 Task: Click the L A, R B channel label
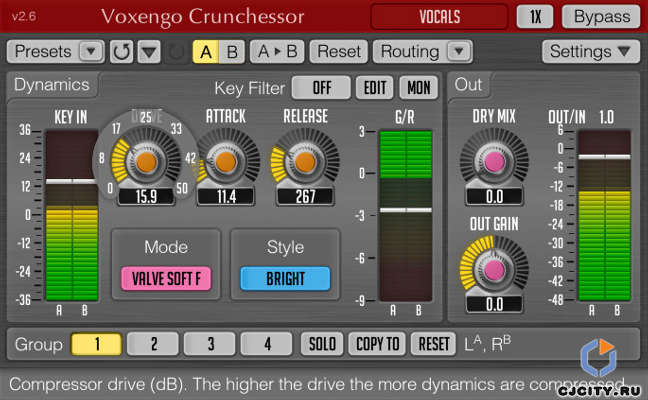(488, 343)
